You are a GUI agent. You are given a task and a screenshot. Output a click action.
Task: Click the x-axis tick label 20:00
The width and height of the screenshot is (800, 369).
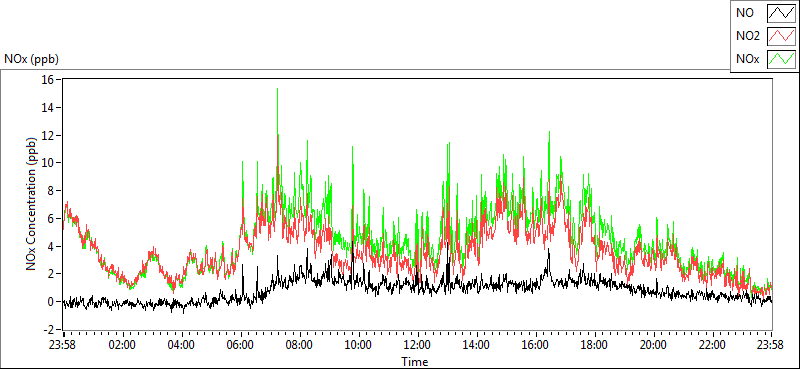(x=654, y=345)
